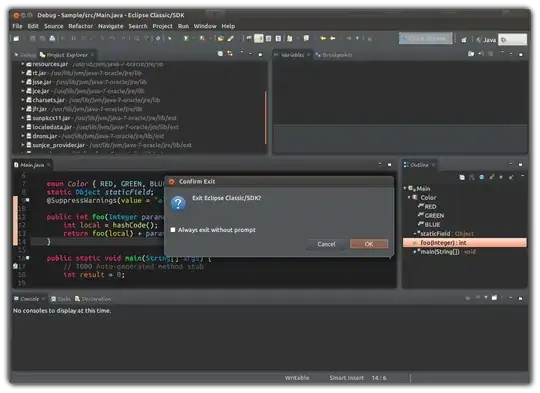Click the Smart Insert status bar entry

coord(346,378)
